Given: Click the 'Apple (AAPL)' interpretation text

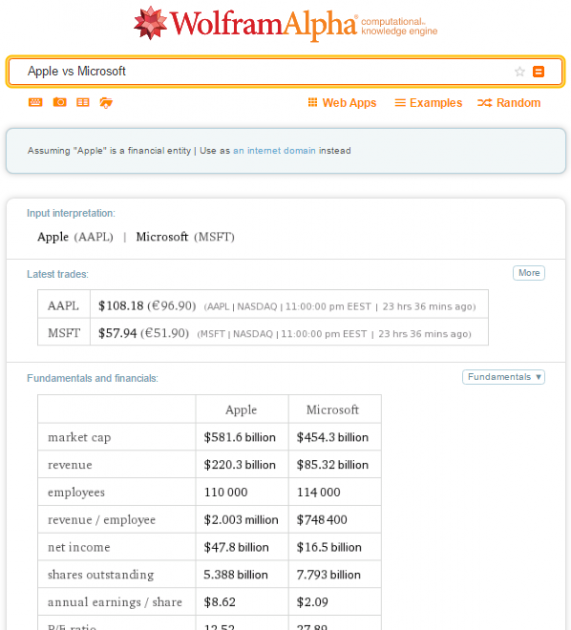Looking at the screenshot, I should pyautogui.click(x=76, y=237).
